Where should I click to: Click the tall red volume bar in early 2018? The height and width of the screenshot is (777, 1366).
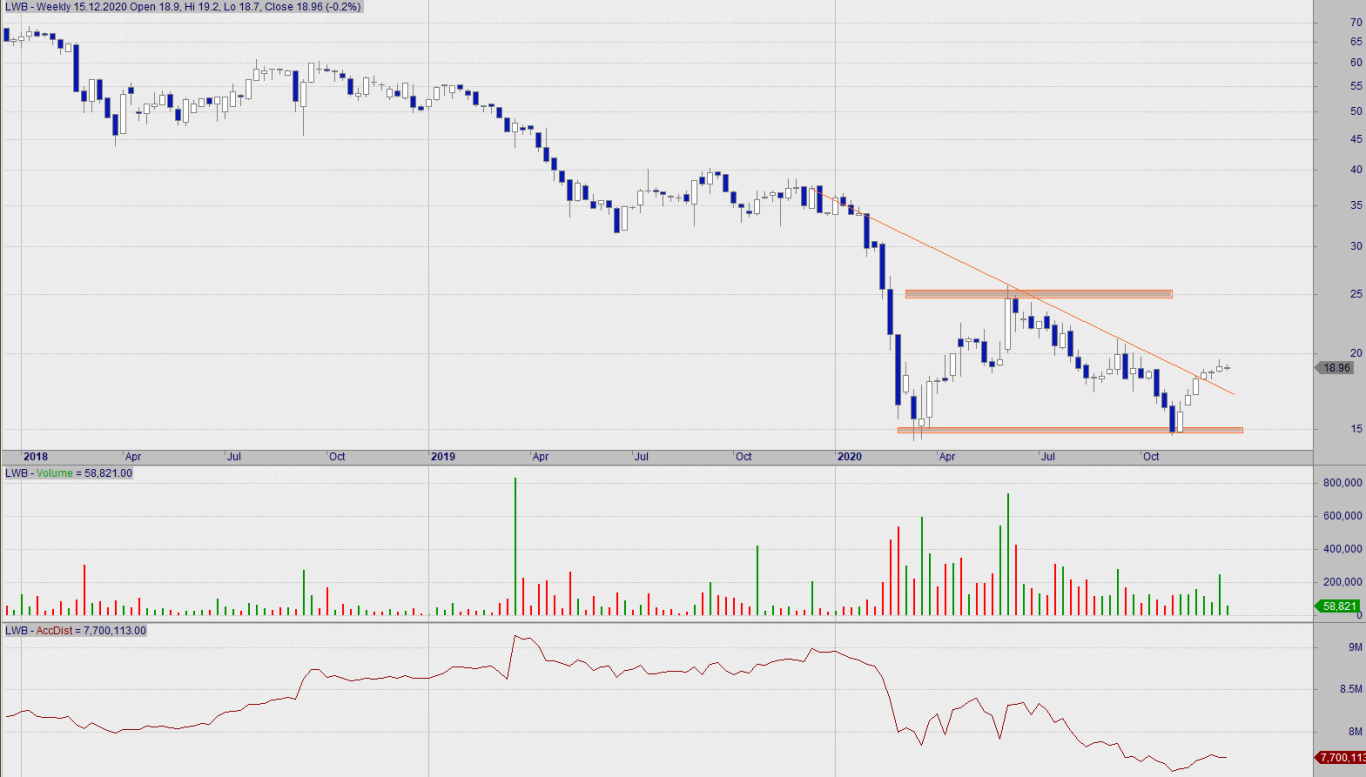click(84, 590)
